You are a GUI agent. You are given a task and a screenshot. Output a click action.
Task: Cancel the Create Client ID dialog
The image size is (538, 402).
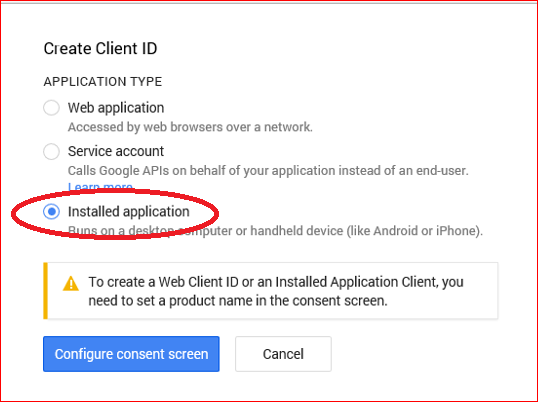[283, 354]
